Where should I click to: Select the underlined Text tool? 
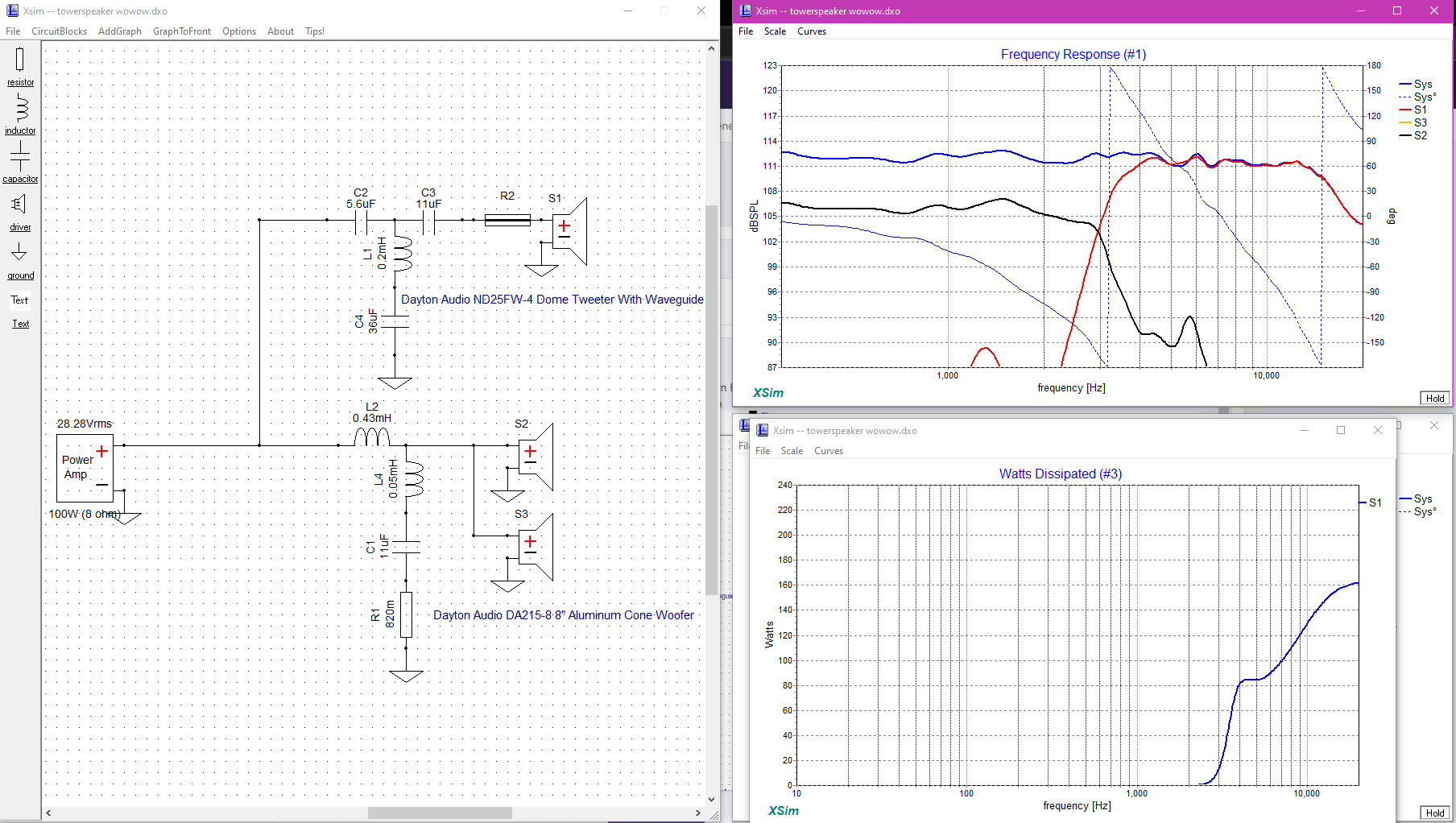pyautogui.click(x=20, y=324)
